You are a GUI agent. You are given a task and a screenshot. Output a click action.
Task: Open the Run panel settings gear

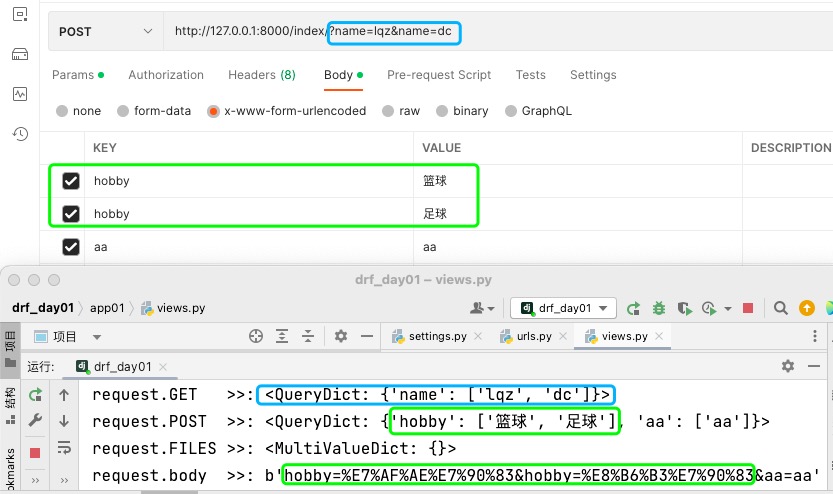pyautogui.click(x=787, y=366)
